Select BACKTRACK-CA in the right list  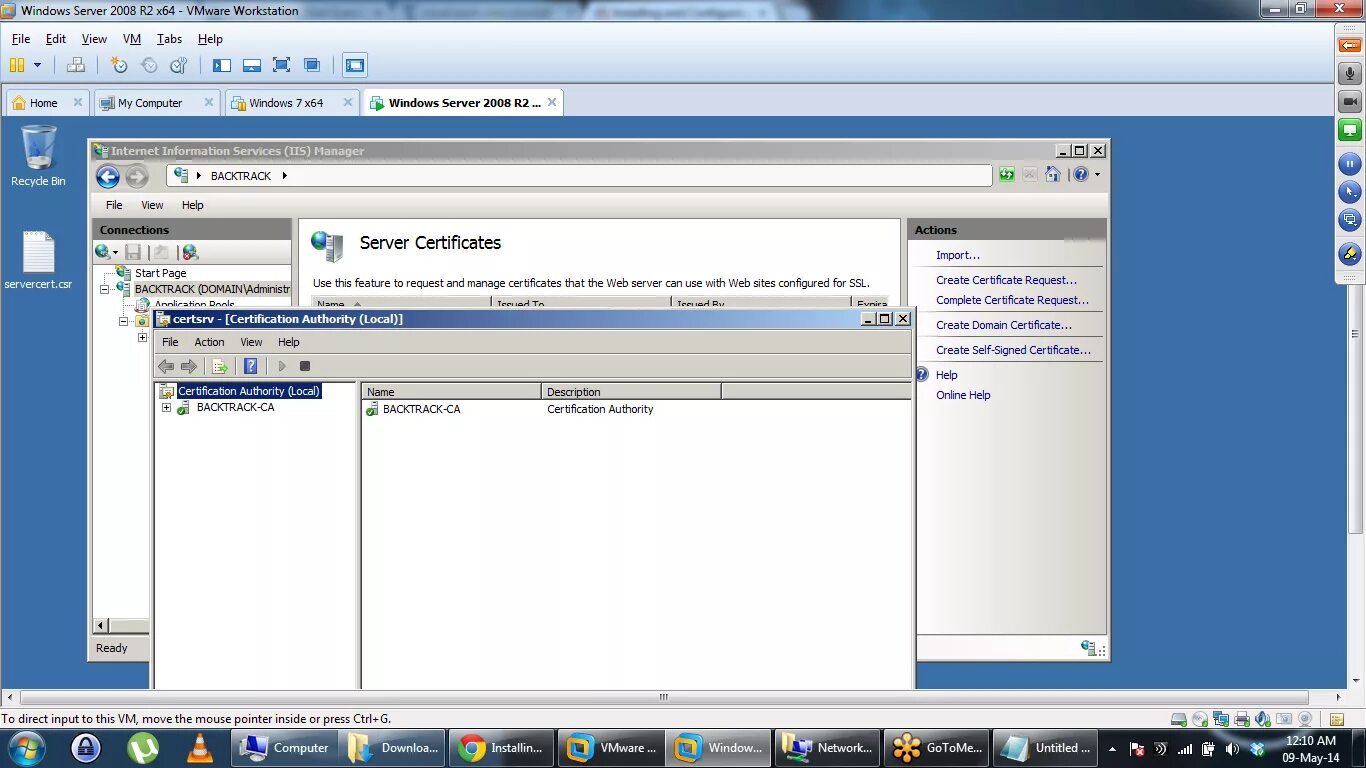pos(421,409)
